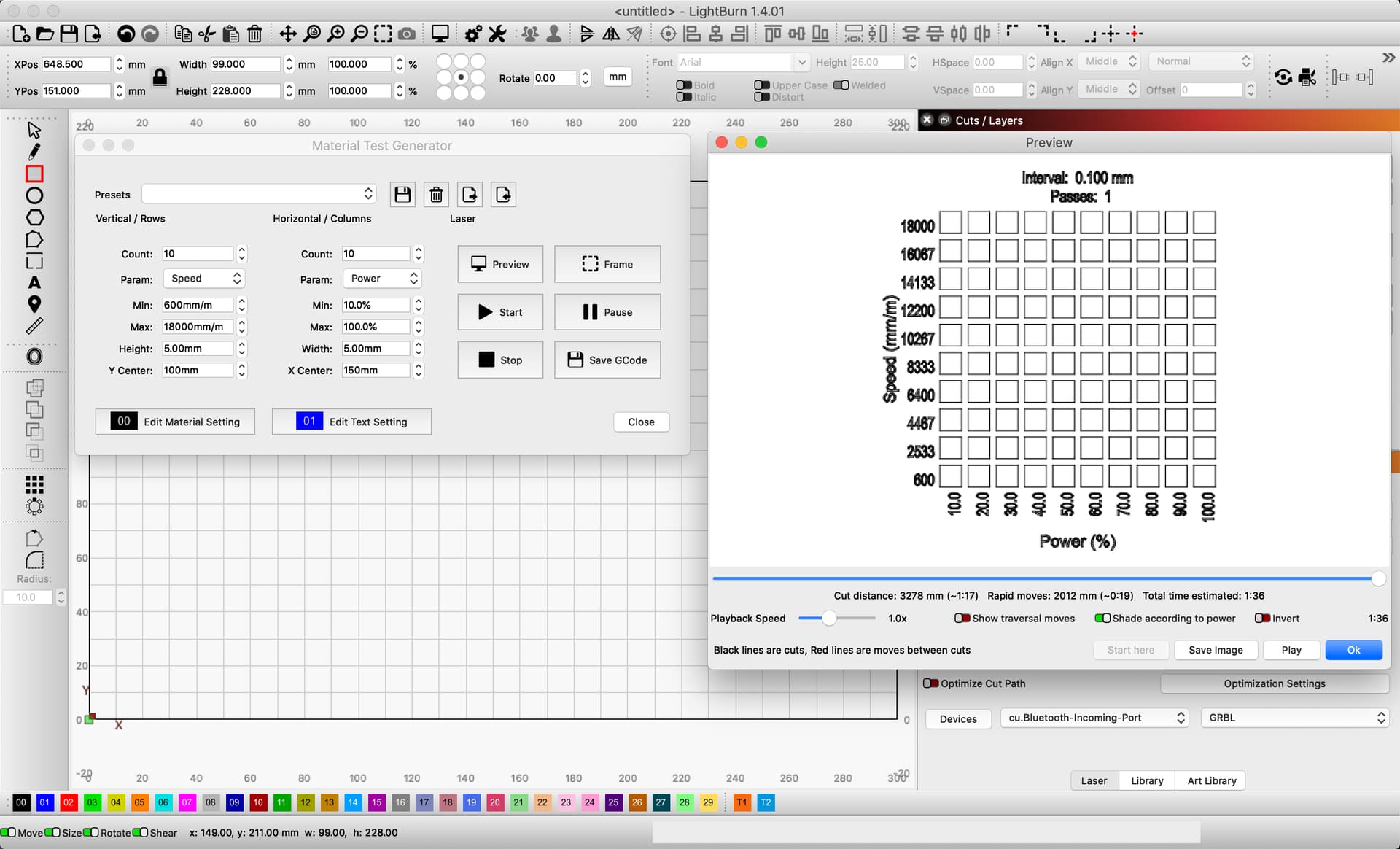Click the Frame button in Material Test Generator
The image size is (1400, 849).
(608, 264)
